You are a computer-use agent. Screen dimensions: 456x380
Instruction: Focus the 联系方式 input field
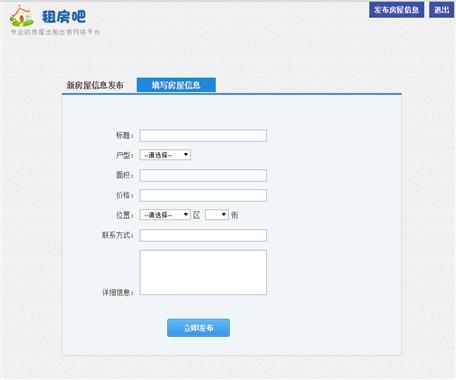[203, 235]
